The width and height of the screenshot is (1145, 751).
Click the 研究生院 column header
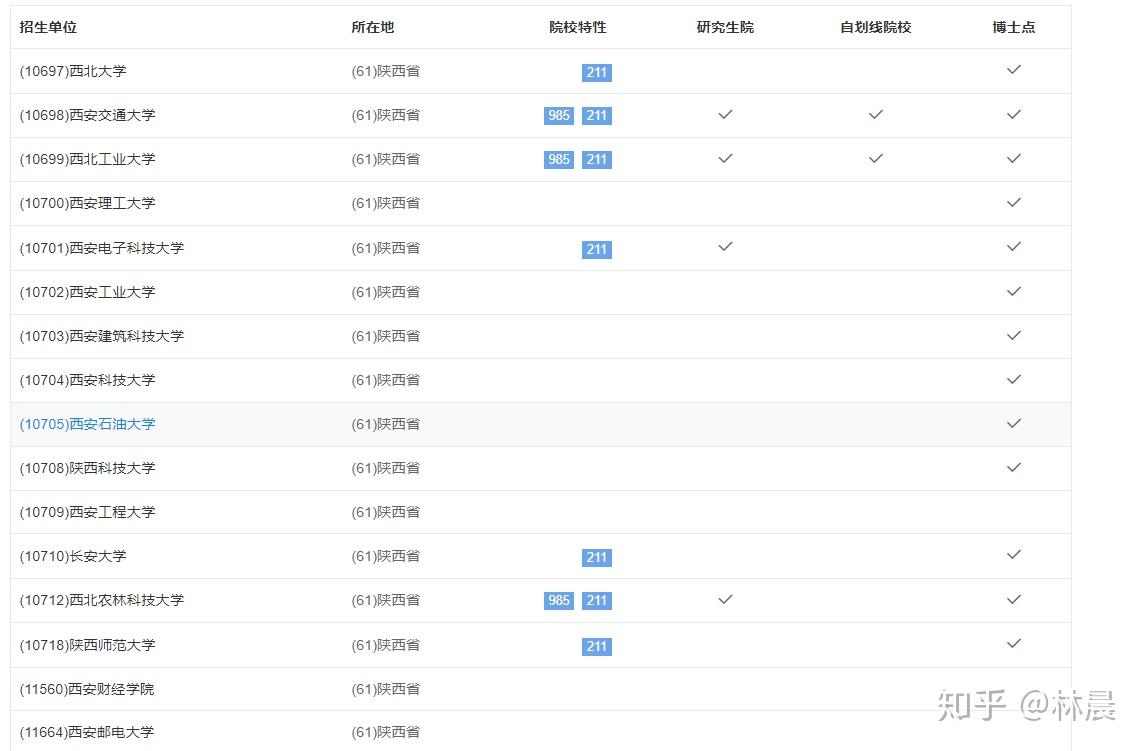(x=725, y=27)
